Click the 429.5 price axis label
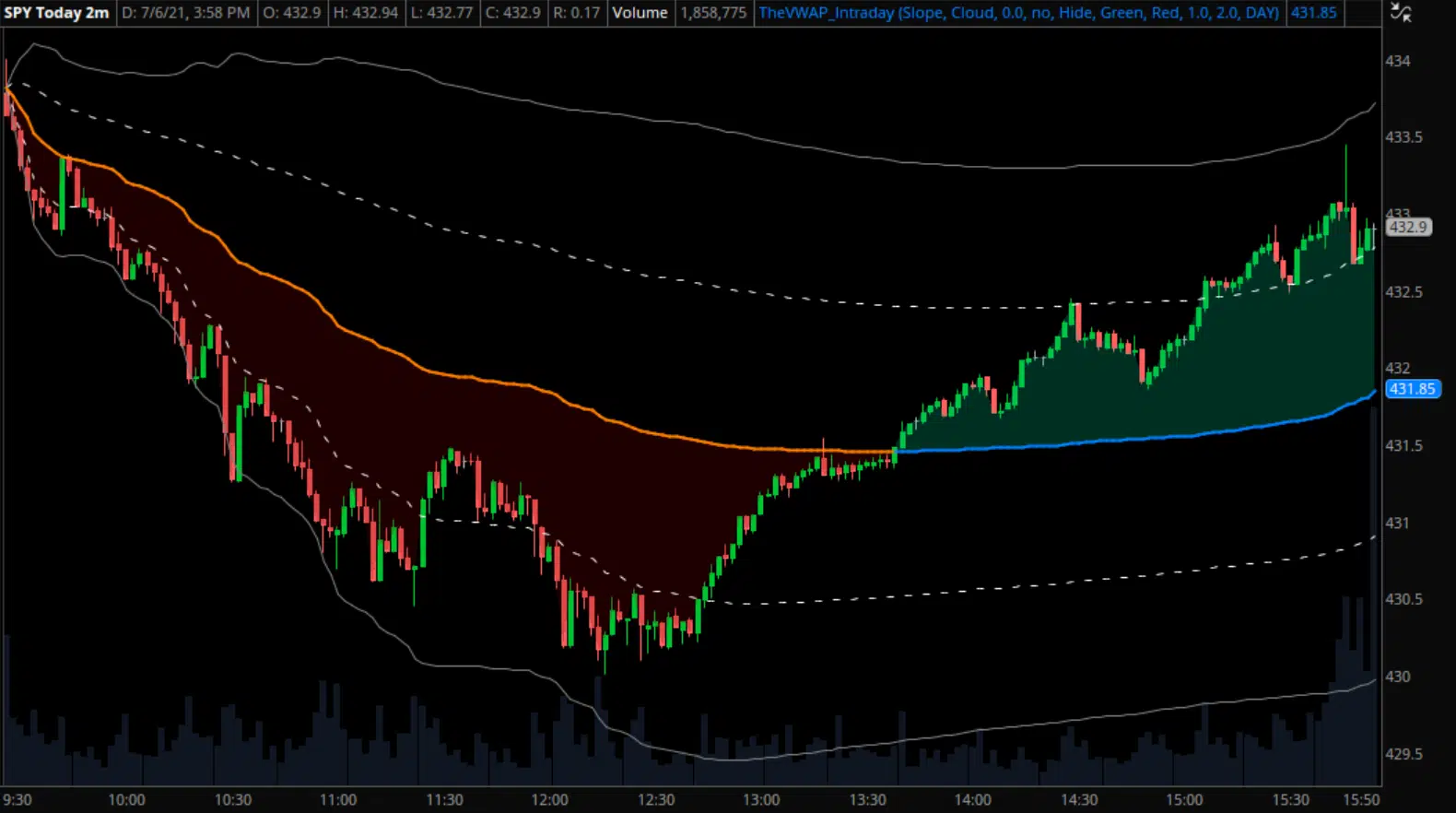 (1403, 754)
